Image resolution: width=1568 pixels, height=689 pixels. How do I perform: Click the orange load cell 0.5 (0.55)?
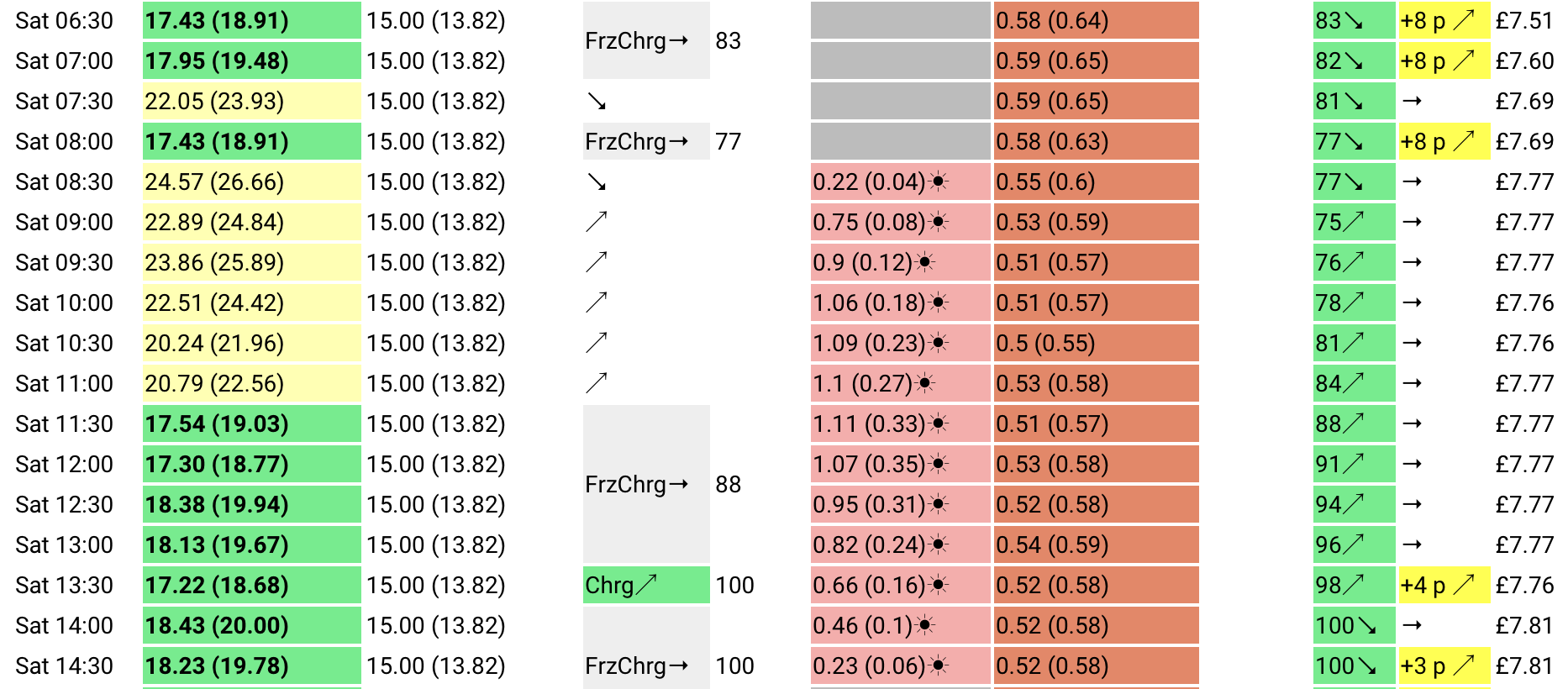(x=1097, y=343)
